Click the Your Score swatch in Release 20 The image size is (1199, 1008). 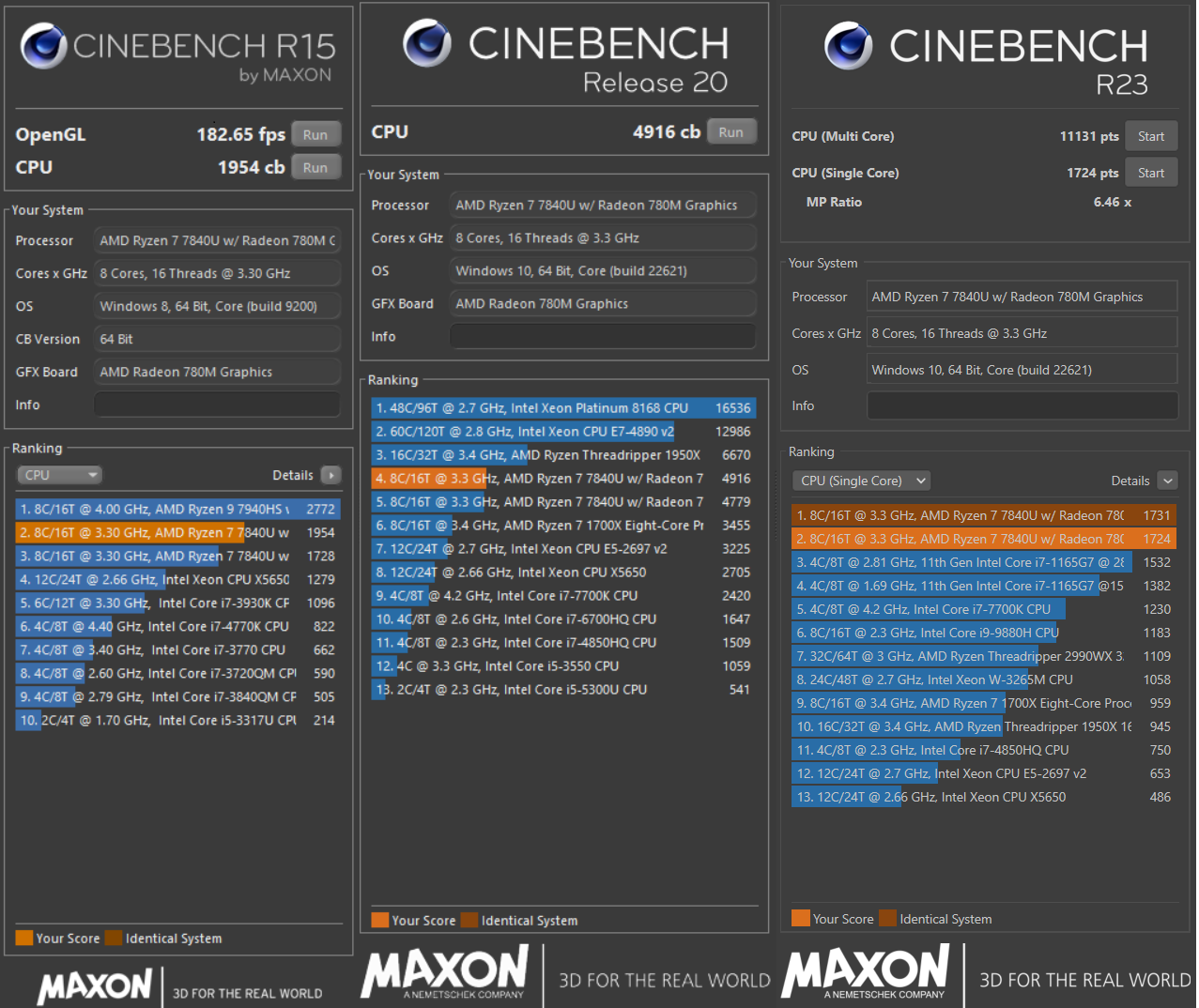click(x=380, y=920)
